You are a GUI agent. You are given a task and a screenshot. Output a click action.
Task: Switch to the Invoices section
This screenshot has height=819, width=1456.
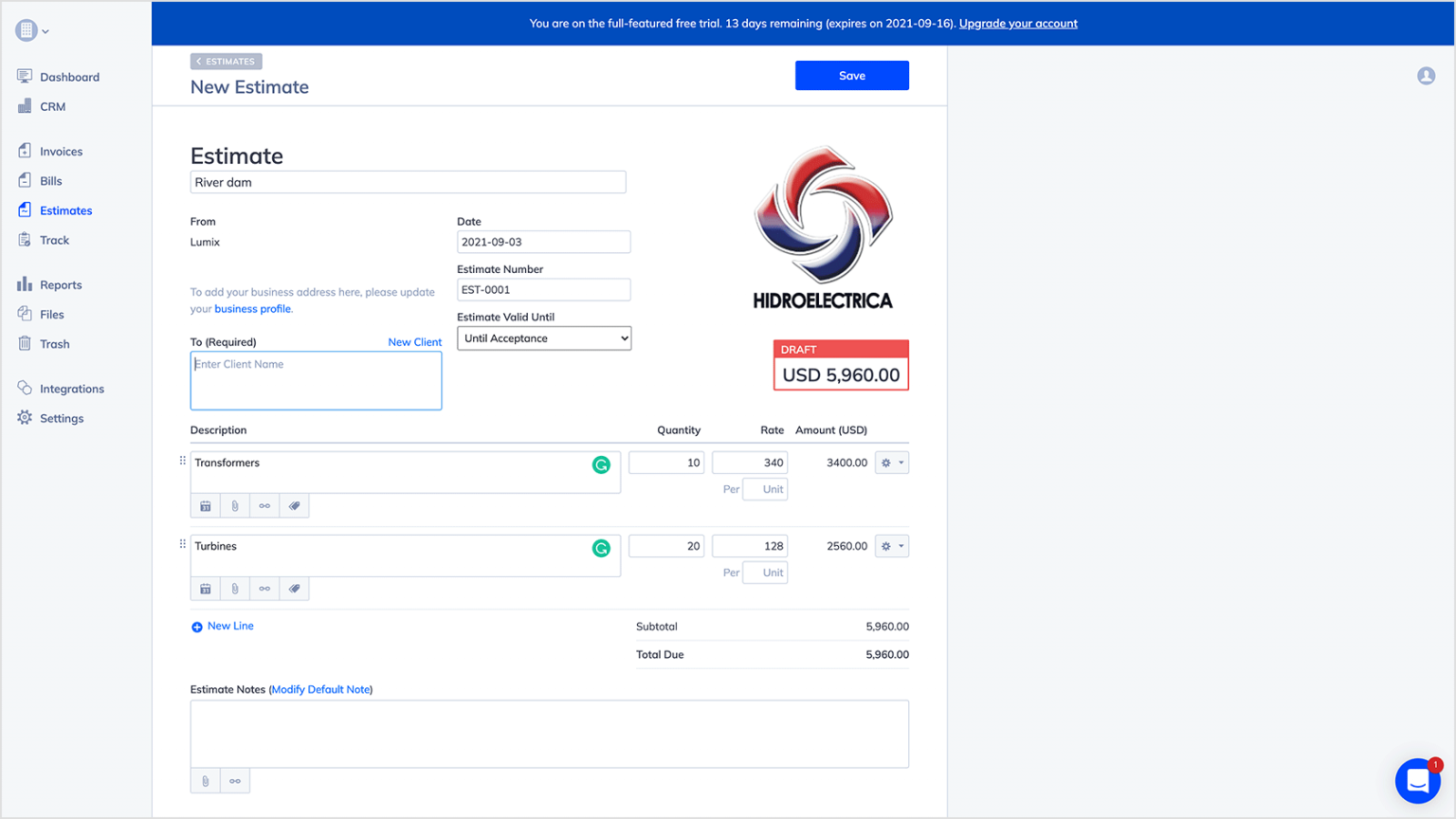pos(61,151)
